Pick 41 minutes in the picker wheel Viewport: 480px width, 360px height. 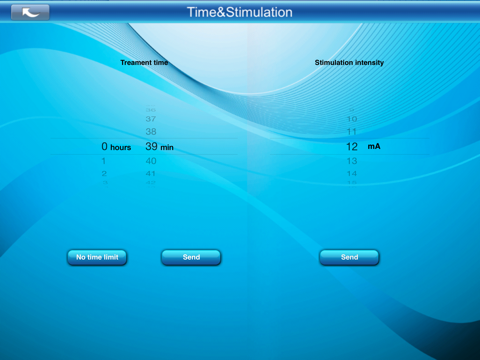[x=151, y=173]
